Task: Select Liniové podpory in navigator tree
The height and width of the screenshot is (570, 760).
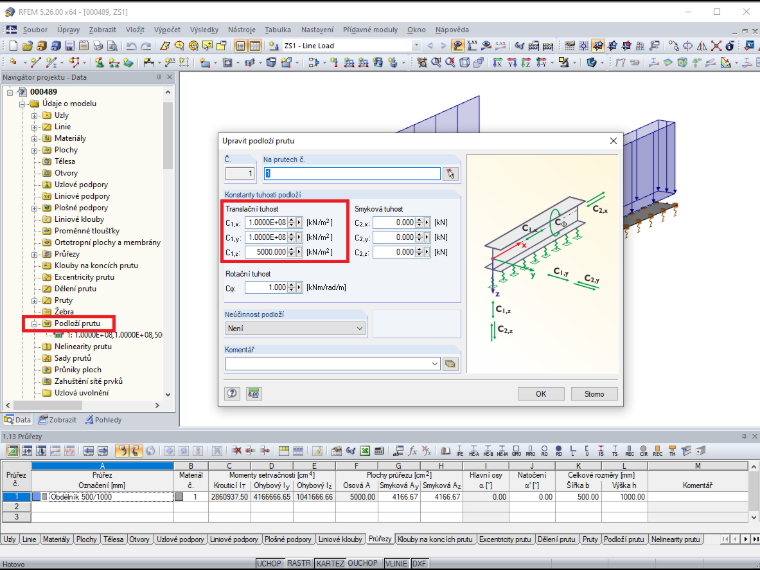Action: 82,196
